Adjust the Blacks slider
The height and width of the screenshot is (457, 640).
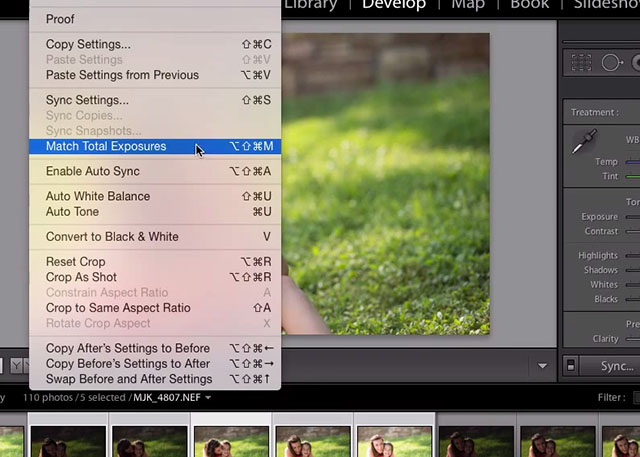tap(632, 299)
